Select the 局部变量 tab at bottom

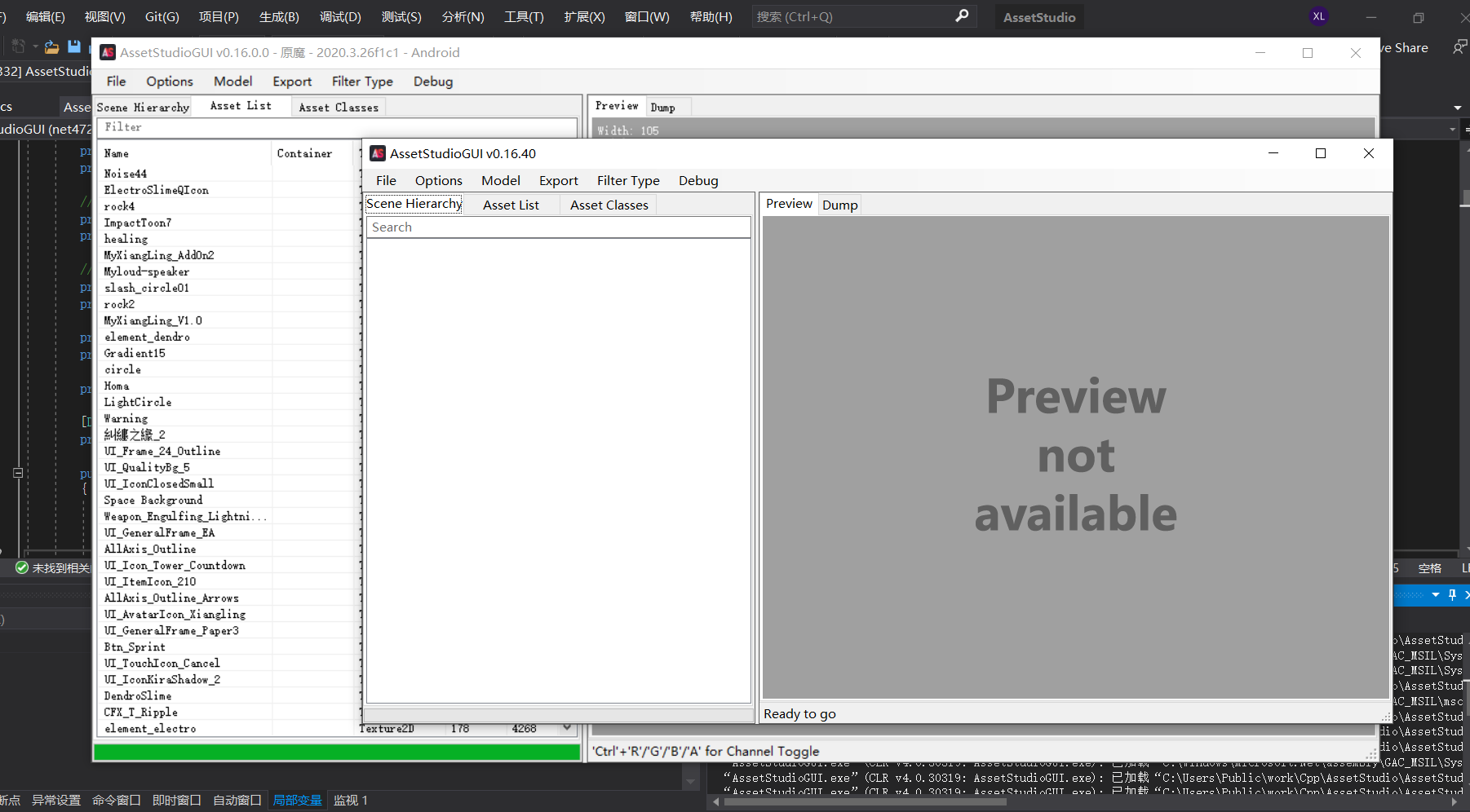pos(297,800)
